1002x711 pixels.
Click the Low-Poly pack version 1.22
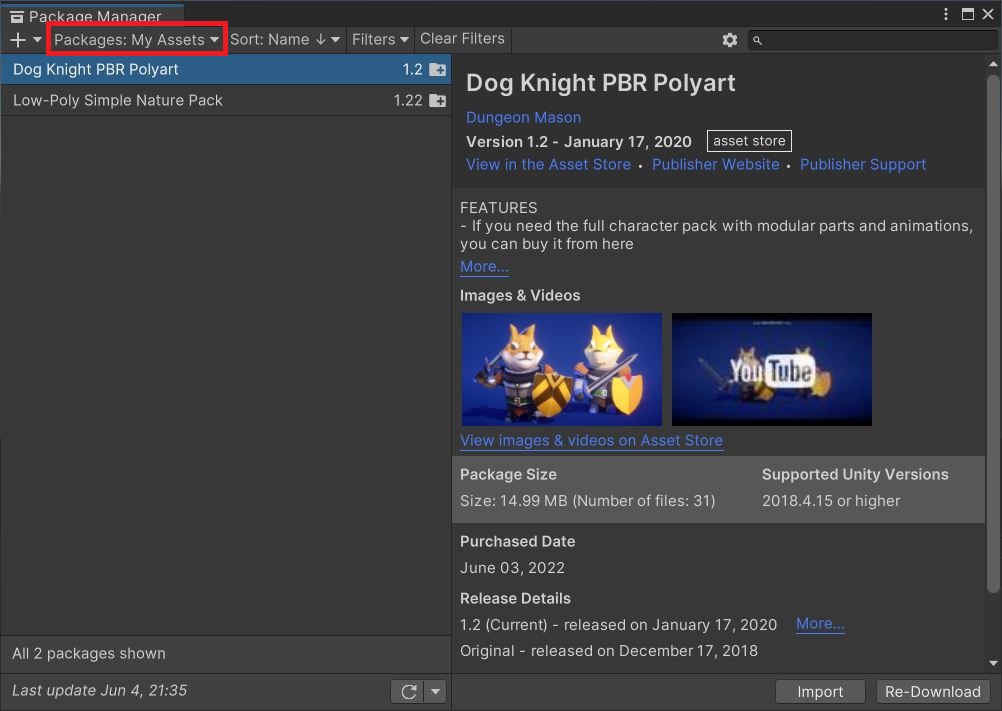tap(408, 100)
